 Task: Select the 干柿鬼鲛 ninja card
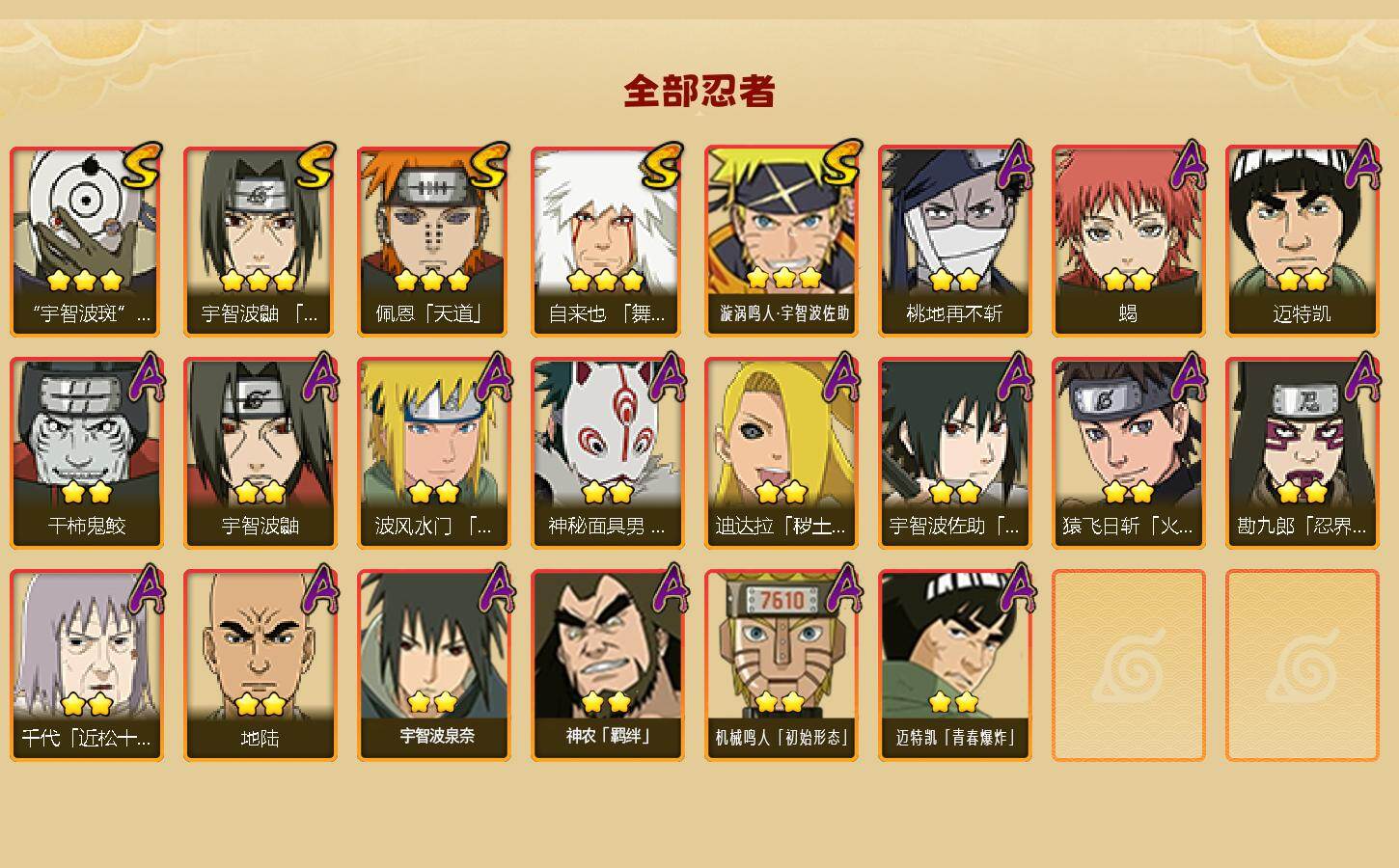86,453
